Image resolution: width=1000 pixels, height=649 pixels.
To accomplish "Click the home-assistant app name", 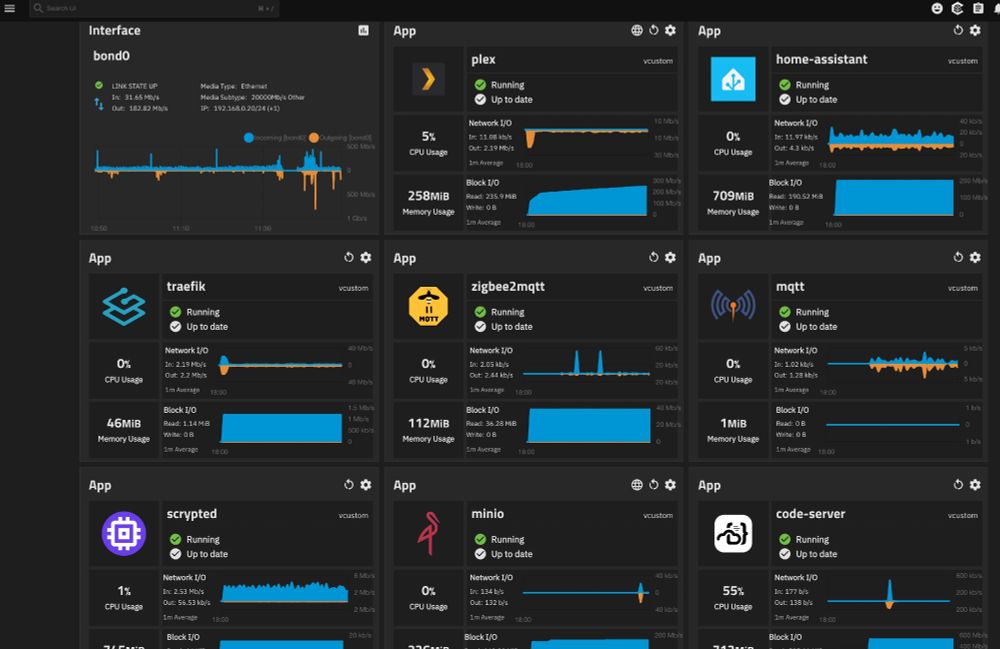I will pos(821,59).
